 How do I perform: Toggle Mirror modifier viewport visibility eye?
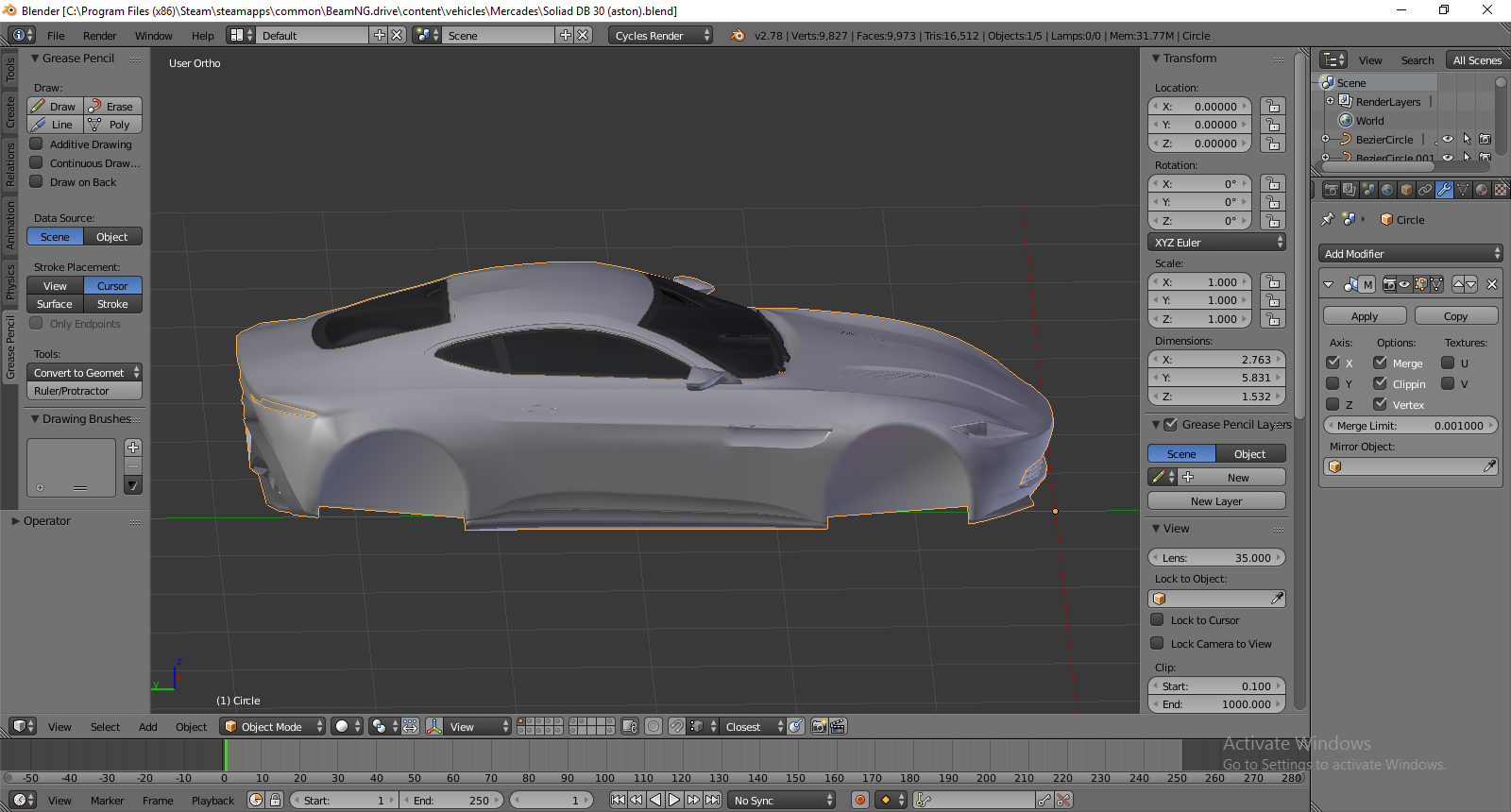tap(1405, 284)
